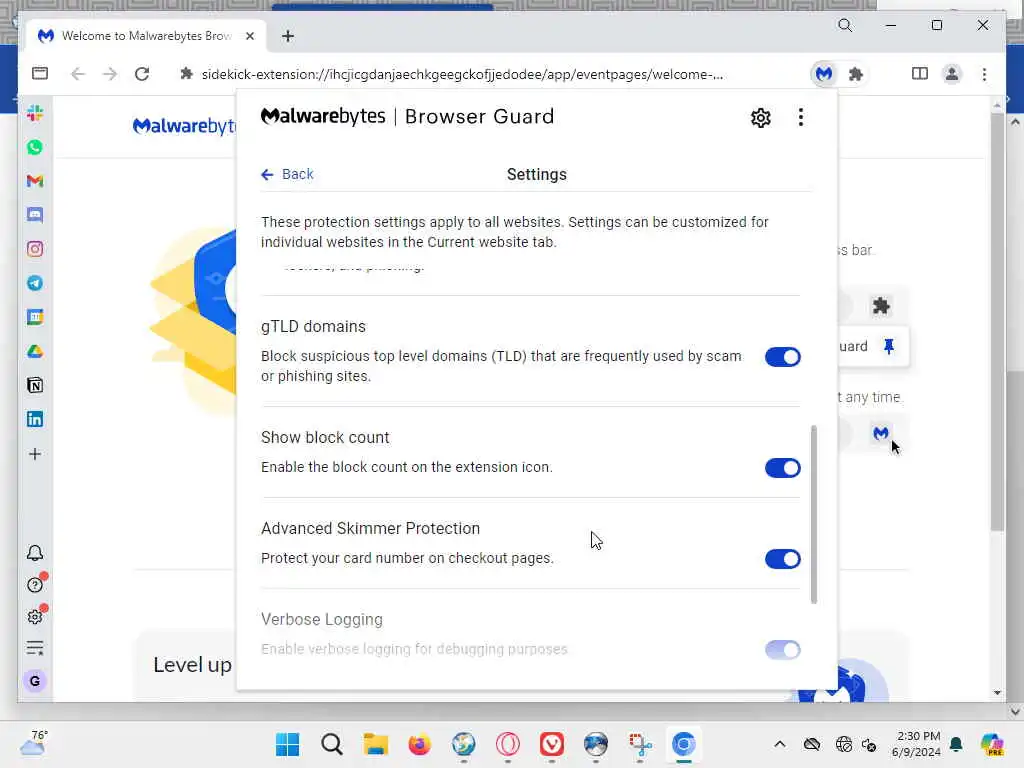Open a new browser tab
The image size is (1024, 768).
pos(288,36)
